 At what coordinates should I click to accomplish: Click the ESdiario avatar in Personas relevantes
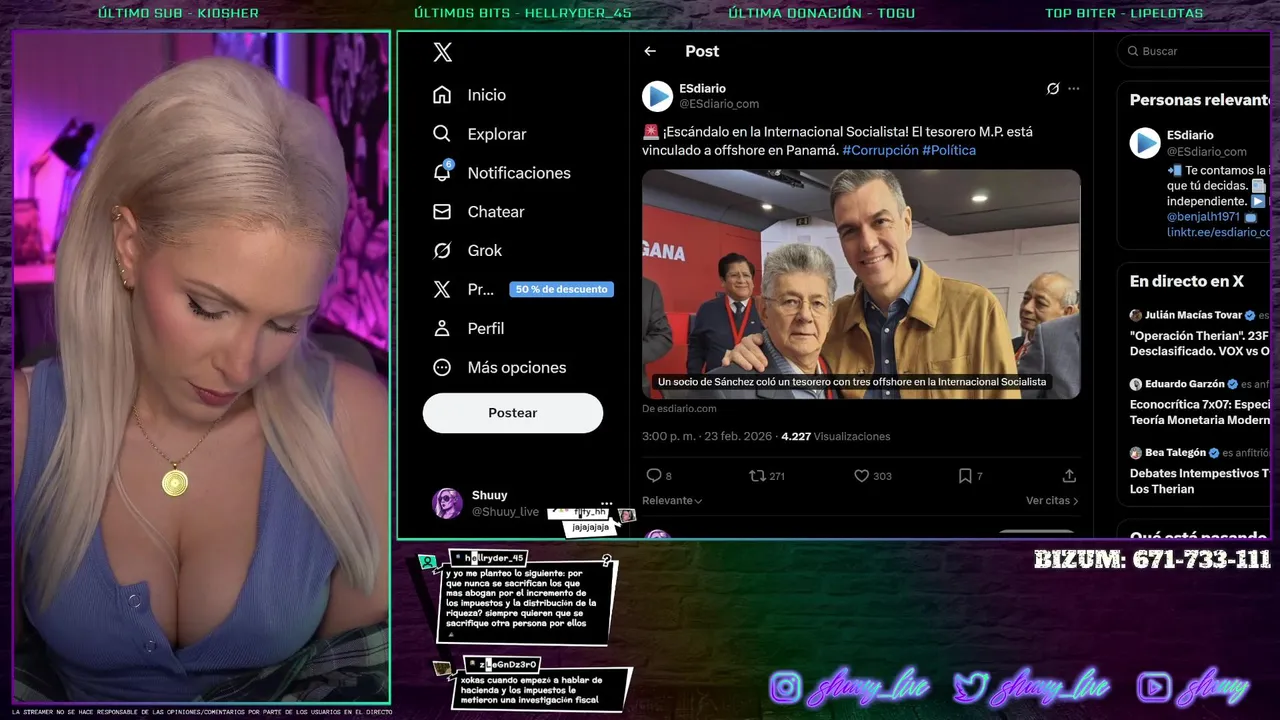tap(1145, 143)
